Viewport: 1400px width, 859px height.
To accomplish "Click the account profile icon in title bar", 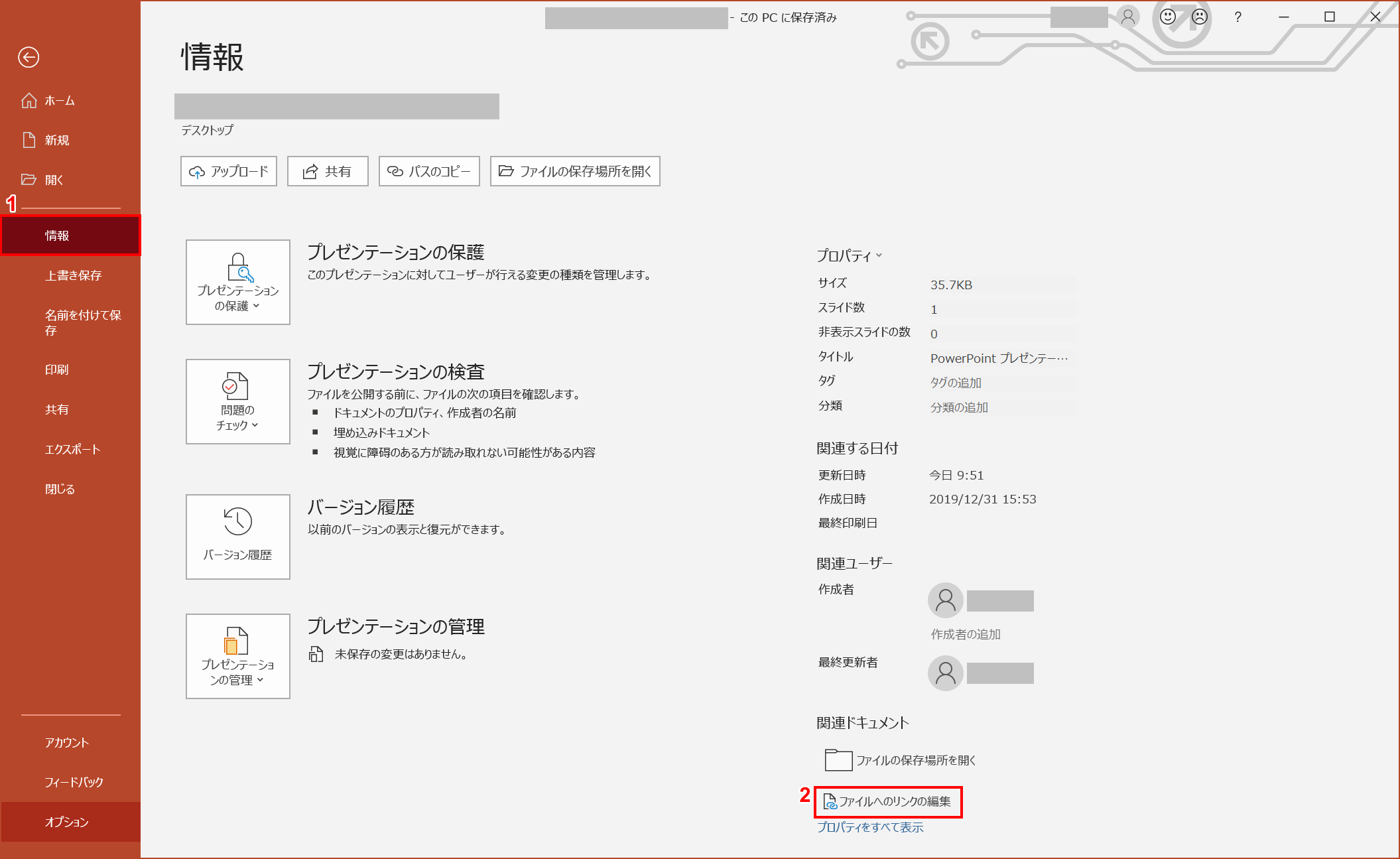I will click(1127, 17).
